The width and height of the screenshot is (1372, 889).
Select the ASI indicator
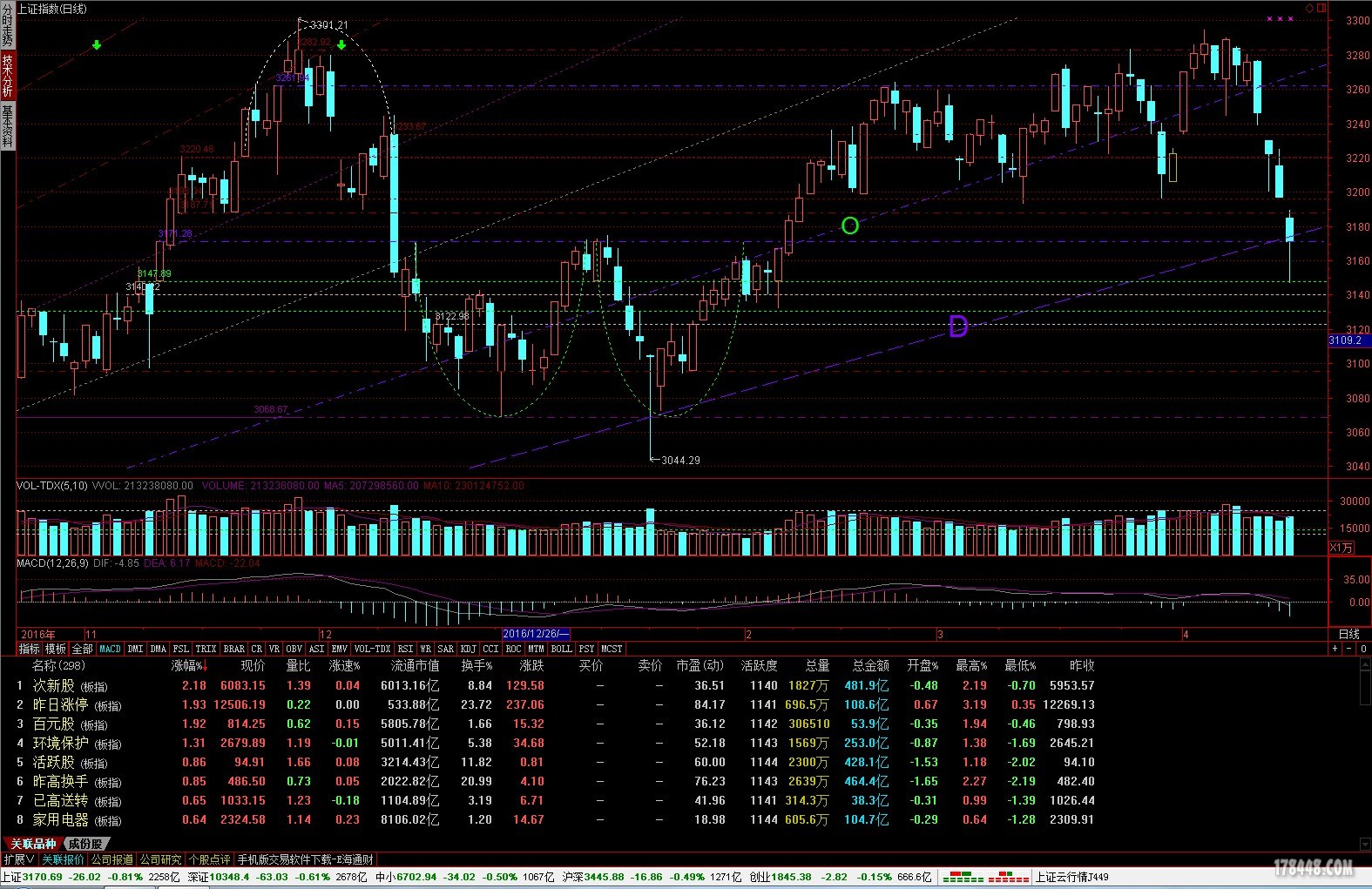(x=317, y=649)
